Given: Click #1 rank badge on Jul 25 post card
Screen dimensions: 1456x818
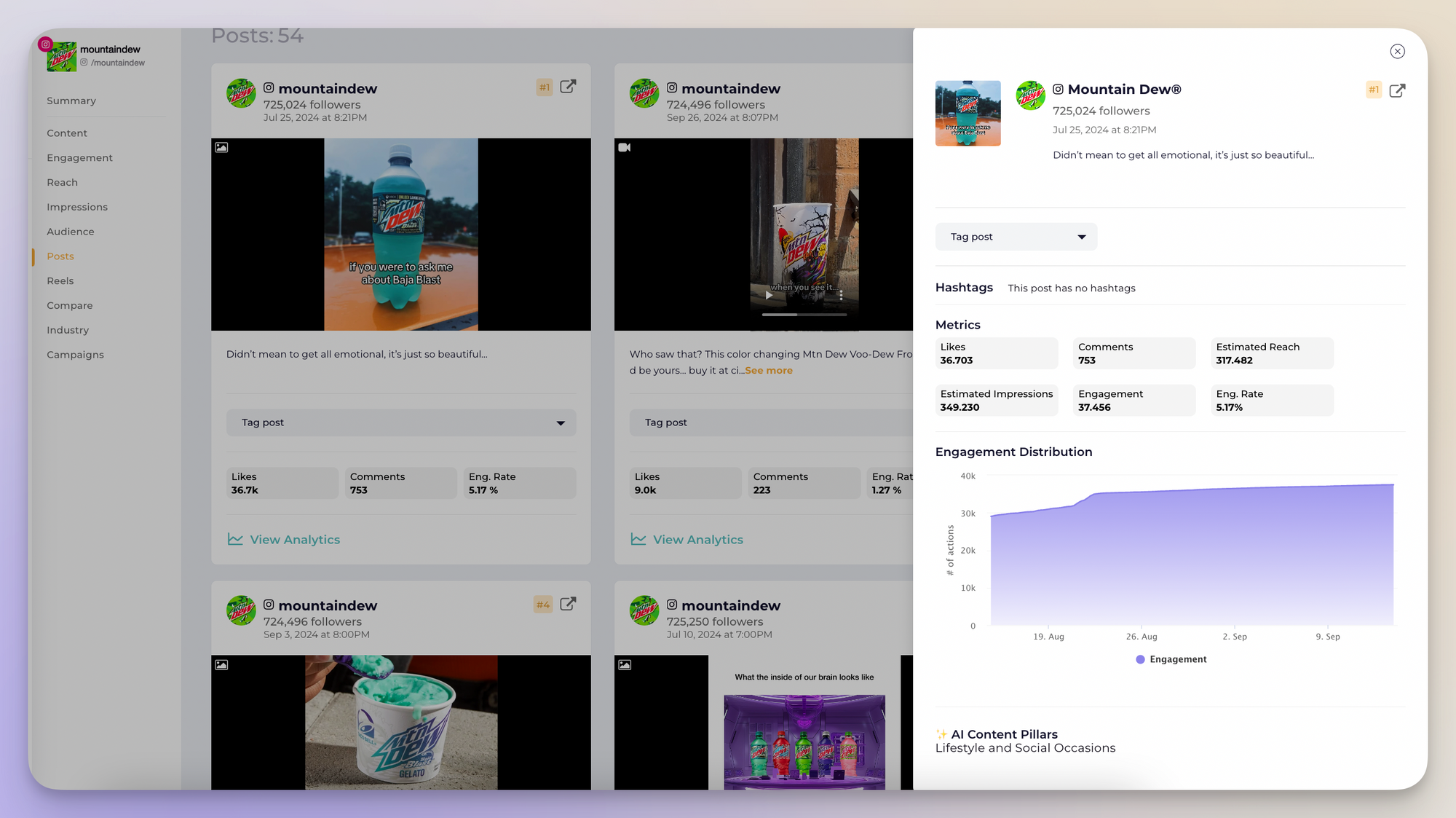Looking at the screenshot, I should click(x=545, y=87).
